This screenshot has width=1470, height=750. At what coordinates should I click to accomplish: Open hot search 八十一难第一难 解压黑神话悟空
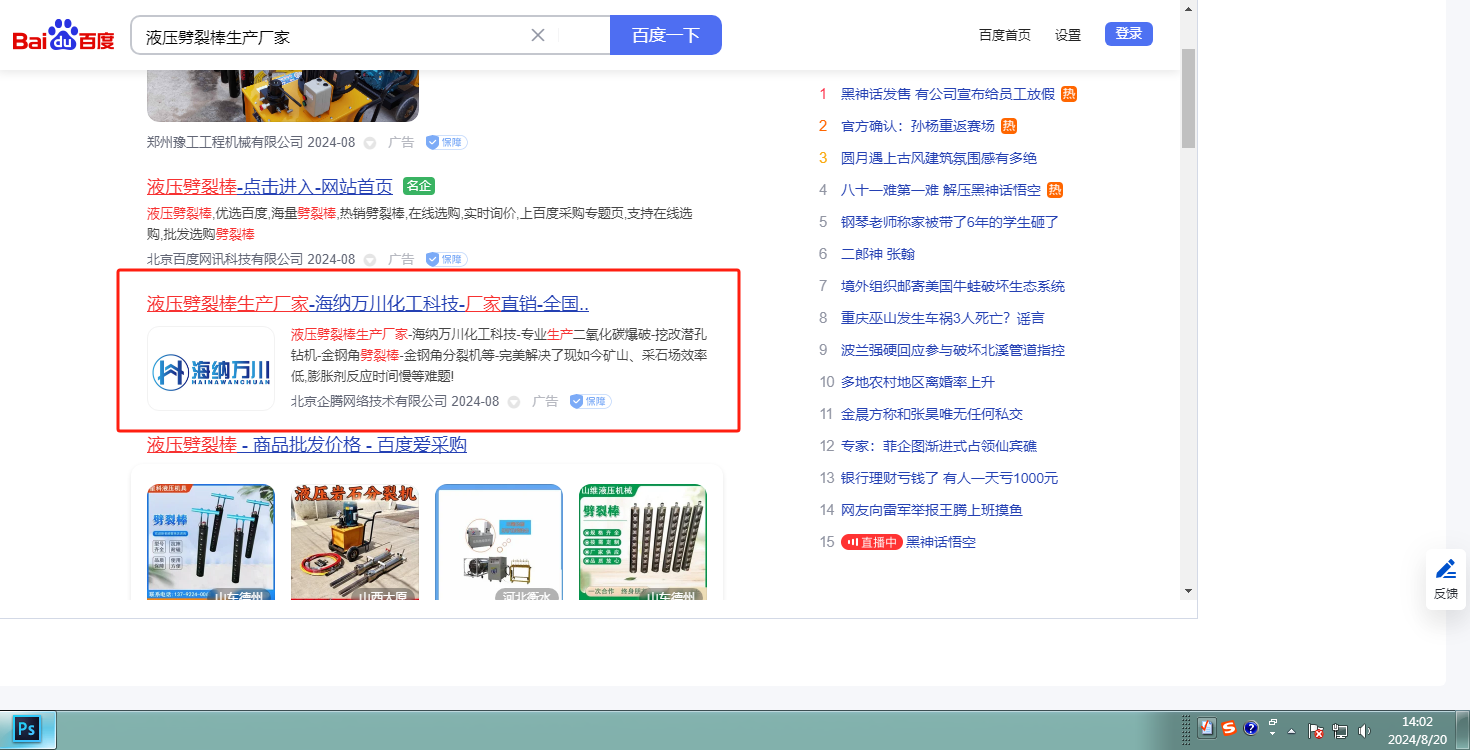click(941, 190)
